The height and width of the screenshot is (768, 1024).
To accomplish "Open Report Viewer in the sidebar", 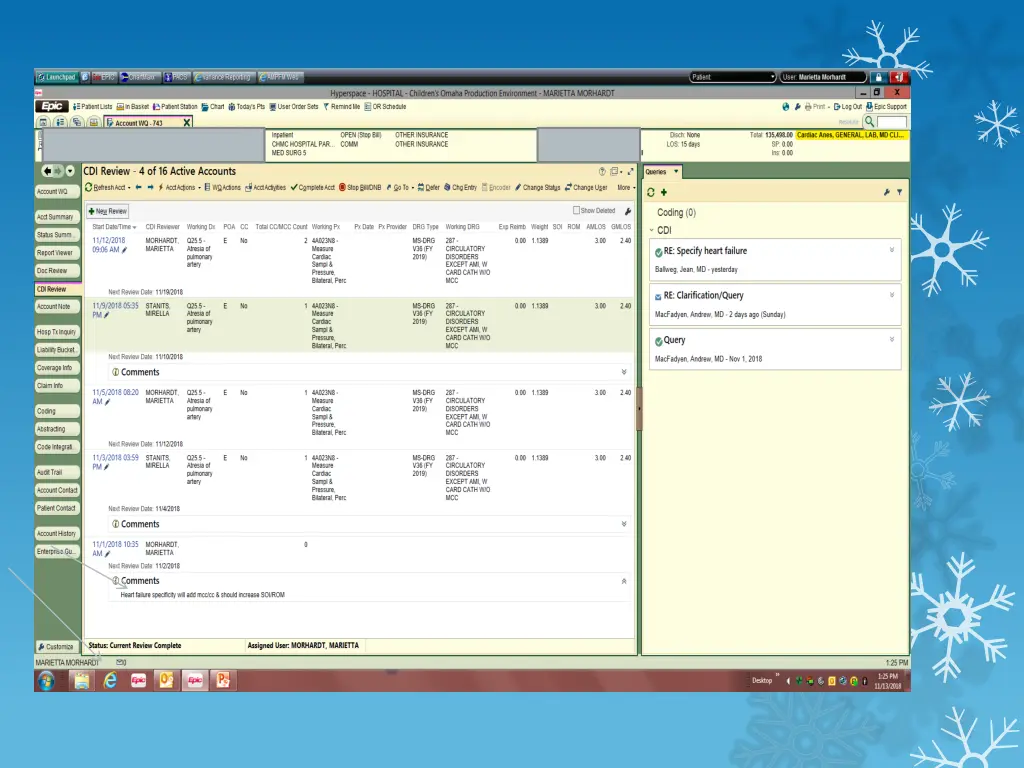I will click(57, 253).
